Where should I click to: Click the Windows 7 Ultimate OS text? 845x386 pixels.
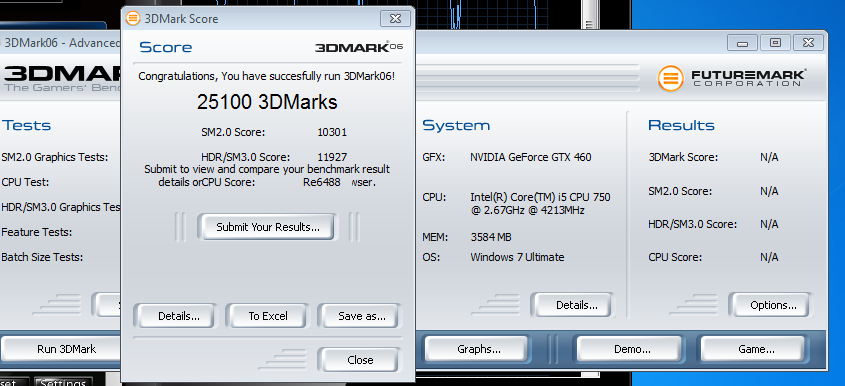tap(517, 257)
